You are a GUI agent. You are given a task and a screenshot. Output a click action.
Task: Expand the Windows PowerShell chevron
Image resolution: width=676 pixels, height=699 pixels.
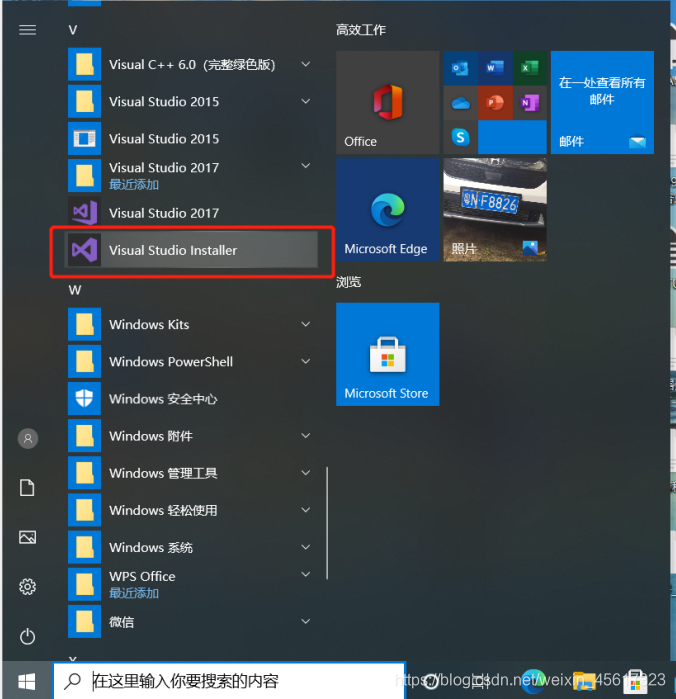(x=305, y=361)
